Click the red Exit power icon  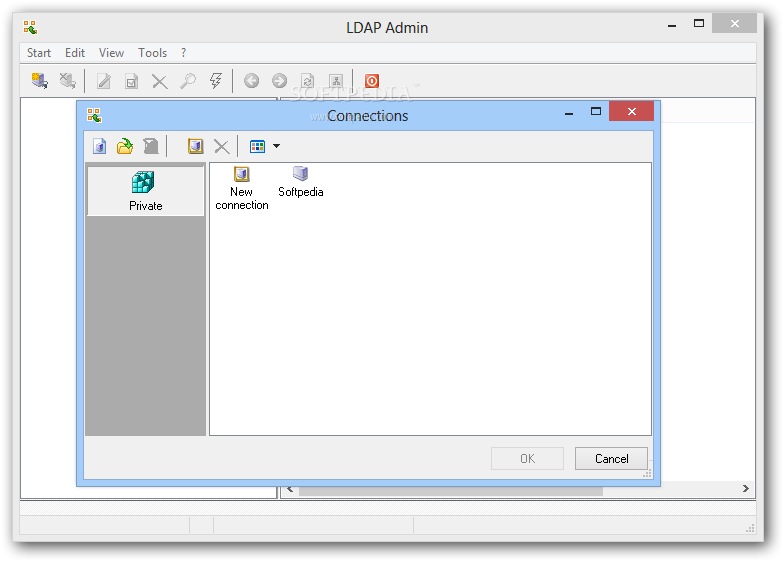(x=372, y=81)
